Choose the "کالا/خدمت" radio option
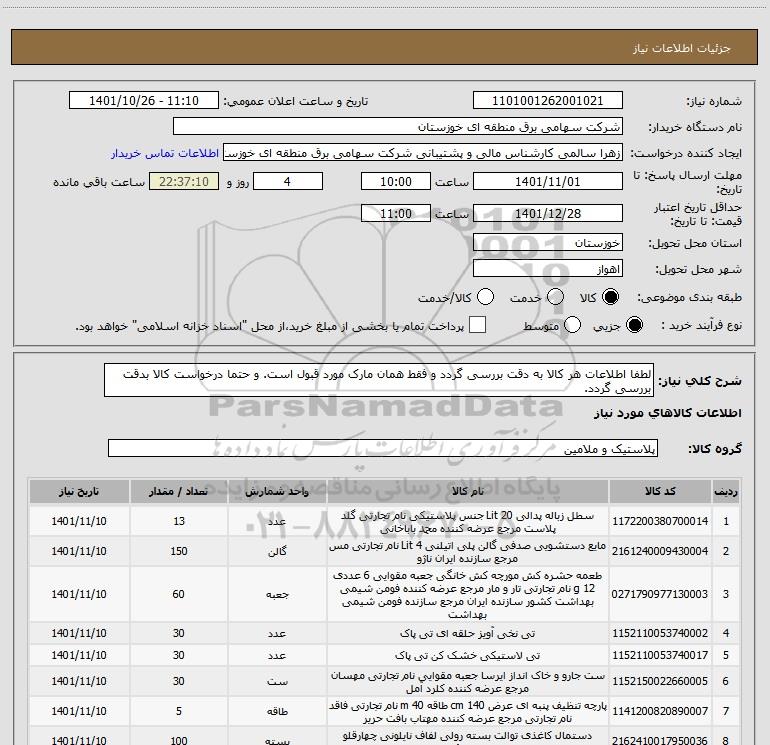The height and width of the screenshot is (745, 770). (x=486, y=298)
